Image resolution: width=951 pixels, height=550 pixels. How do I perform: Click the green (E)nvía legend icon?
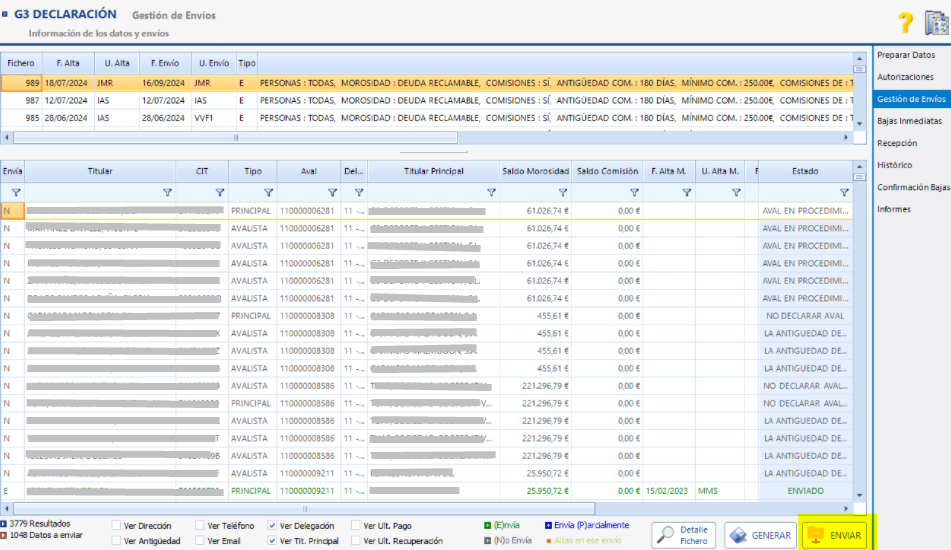(486, 525)
